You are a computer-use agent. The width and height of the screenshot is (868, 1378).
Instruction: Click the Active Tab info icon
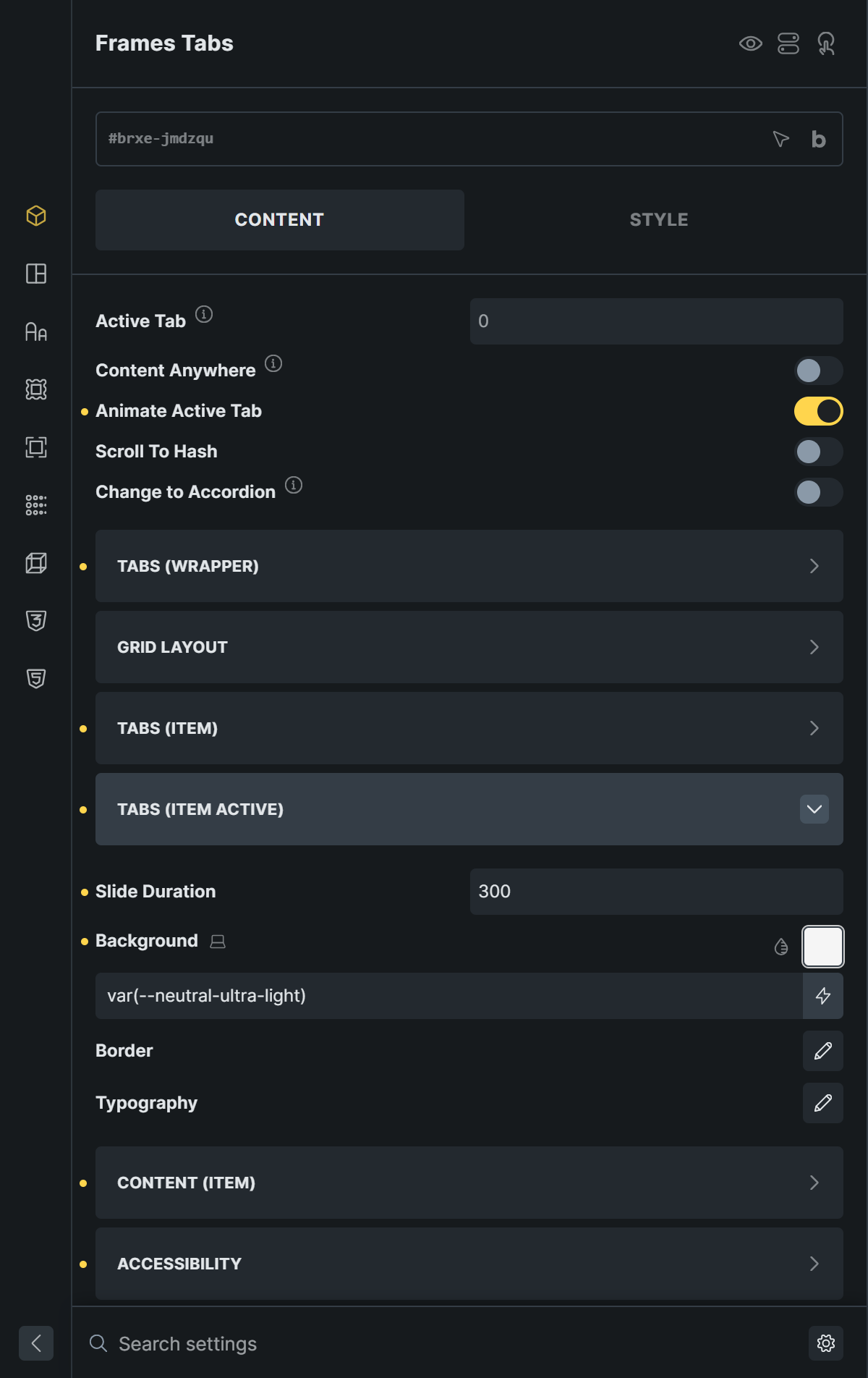pyautogui.click(x=204, y=314)
